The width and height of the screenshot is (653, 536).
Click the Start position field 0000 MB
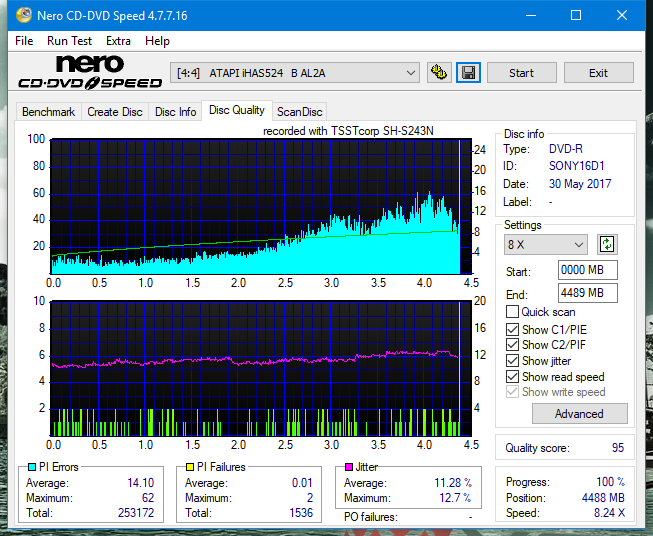click(587, 270)
